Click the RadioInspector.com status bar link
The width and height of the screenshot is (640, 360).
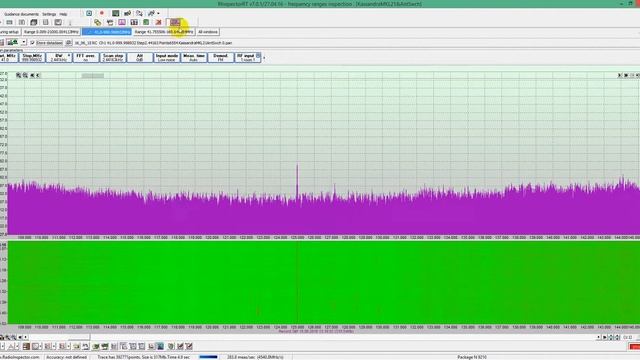[x=20, y=357]
